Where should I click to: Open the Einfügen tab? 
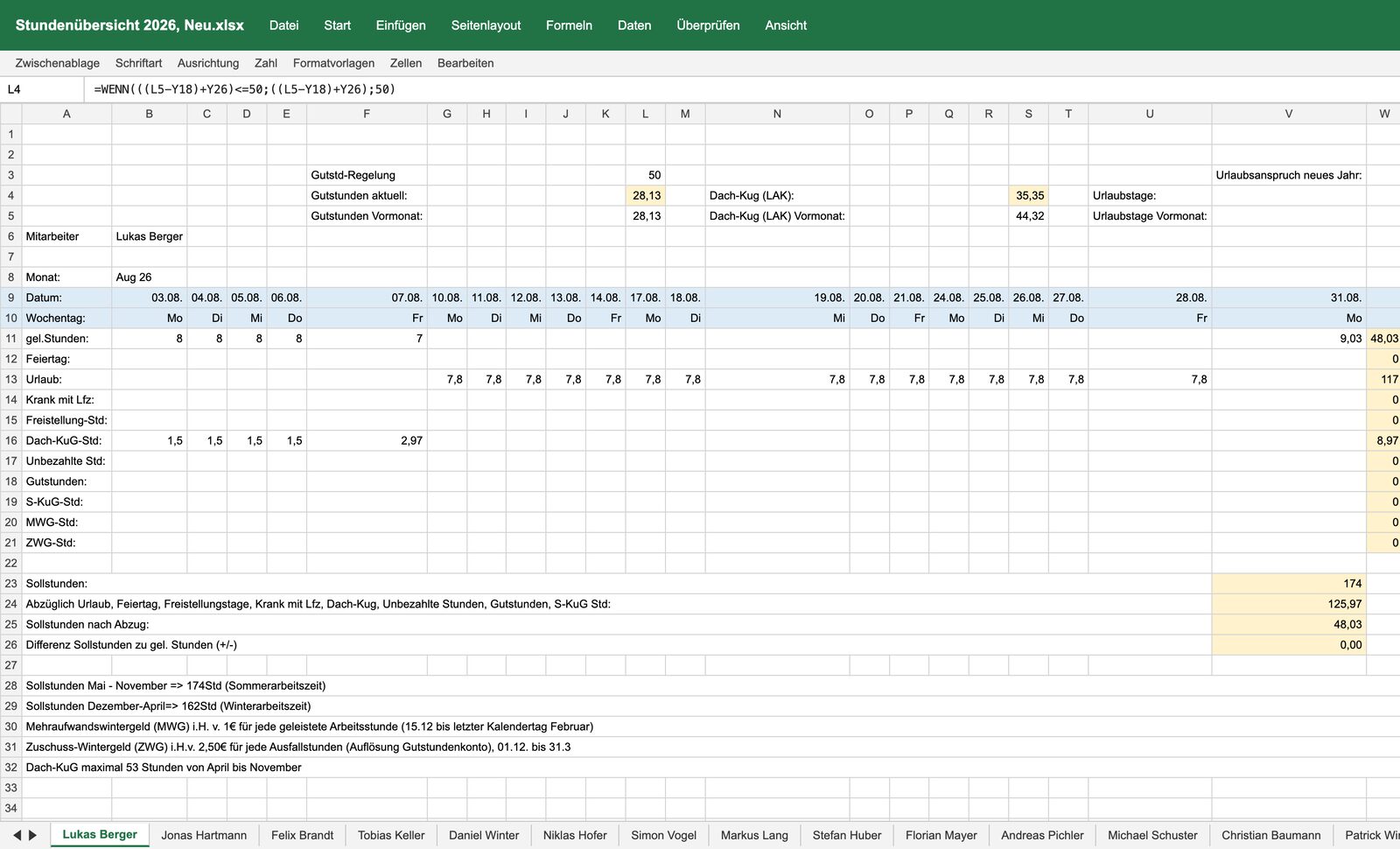[401, 25]
